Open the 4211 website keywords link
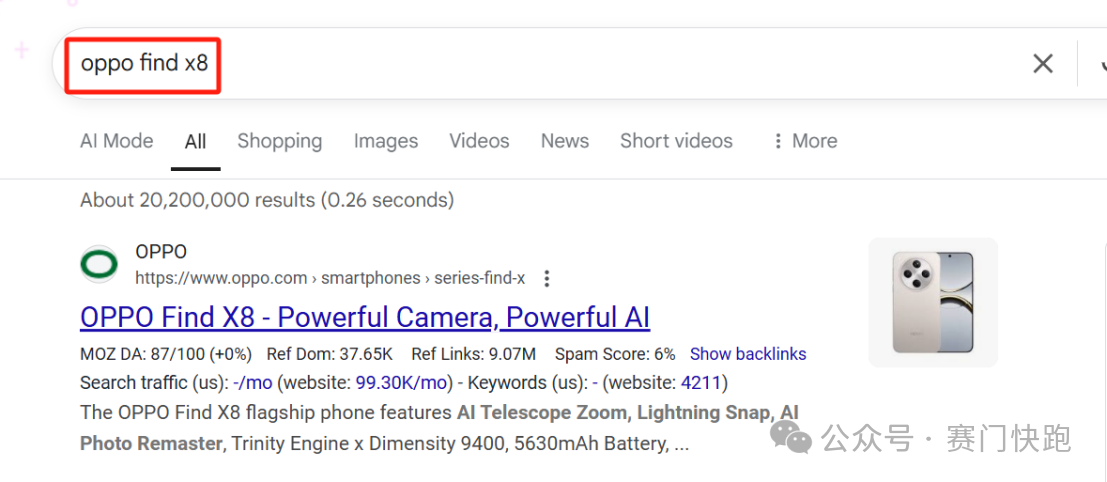This screenshot has height=482, width=1107. pyautogui.click(x=700, y=382)
